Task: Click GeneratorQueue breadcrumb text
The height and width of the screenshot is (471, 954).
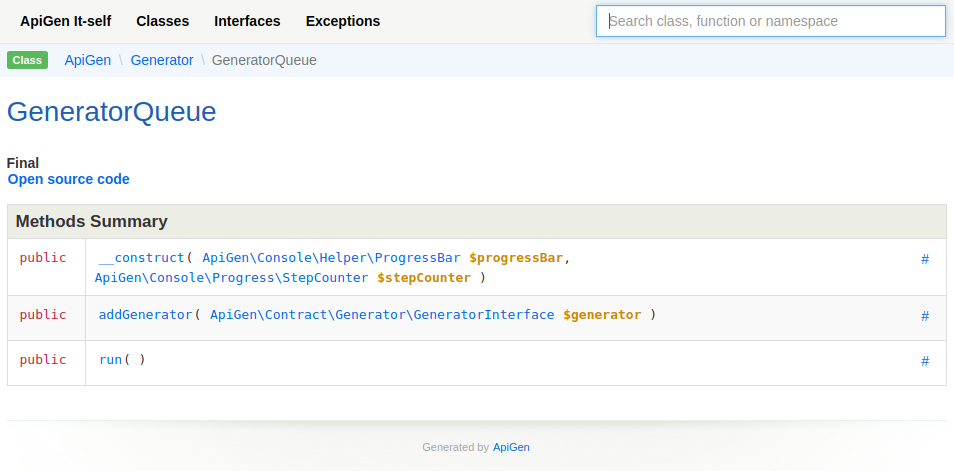Action: tap(264, 60)
